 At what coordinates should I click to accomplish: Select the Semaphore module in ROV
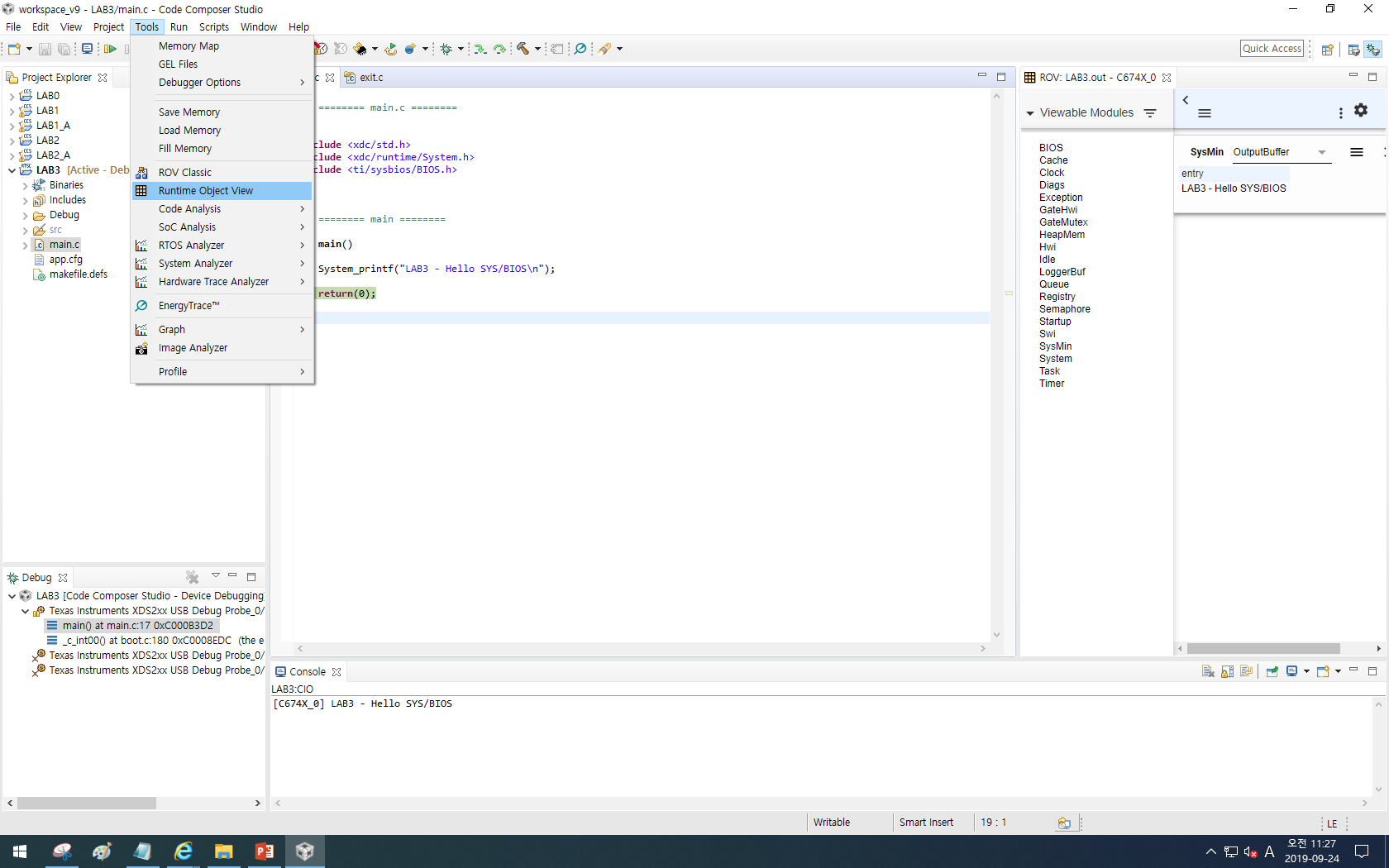point(1064,309)
